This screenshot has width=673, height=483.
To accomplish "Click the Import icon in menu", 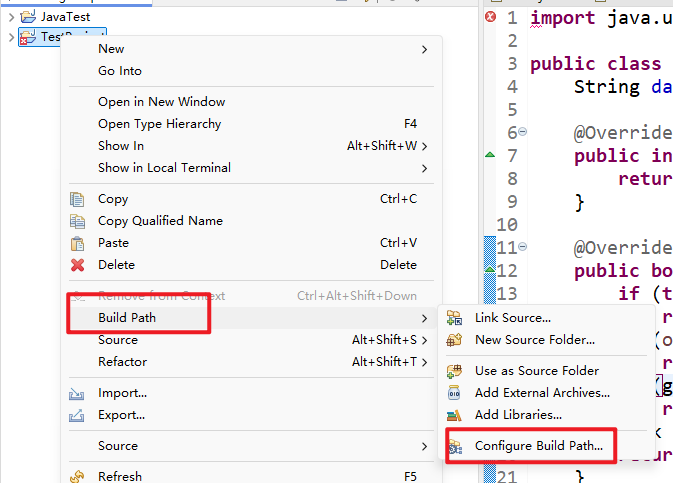I will click(77, 393).
